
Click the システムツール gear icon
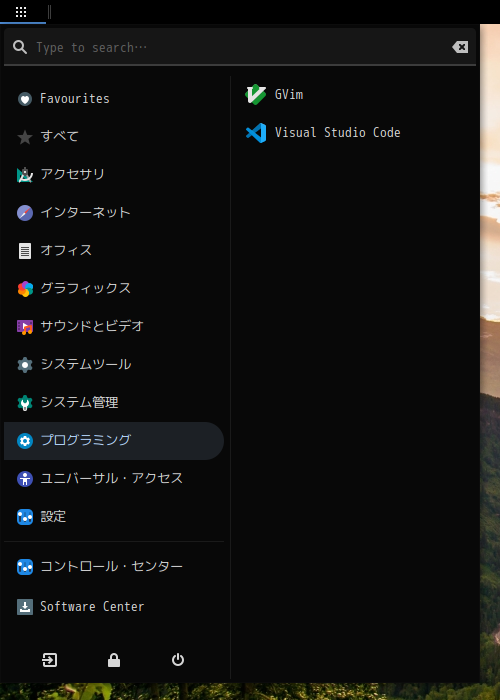[x=25, y=365]
